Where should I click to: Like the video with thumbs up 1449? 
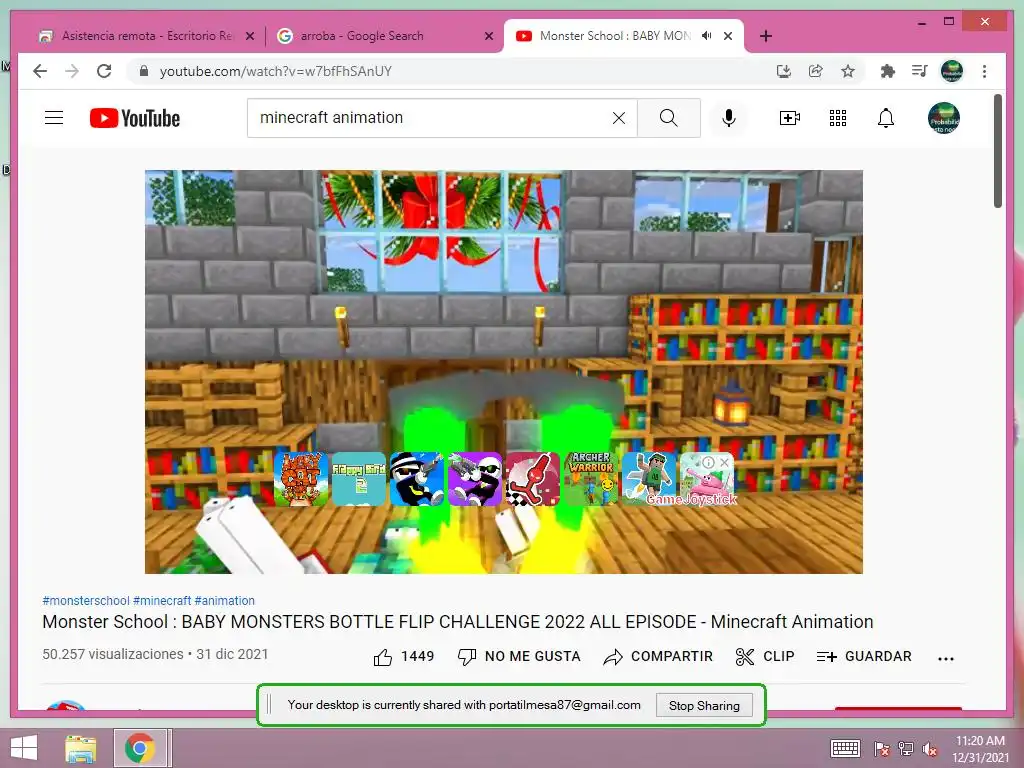coord(404,657)
